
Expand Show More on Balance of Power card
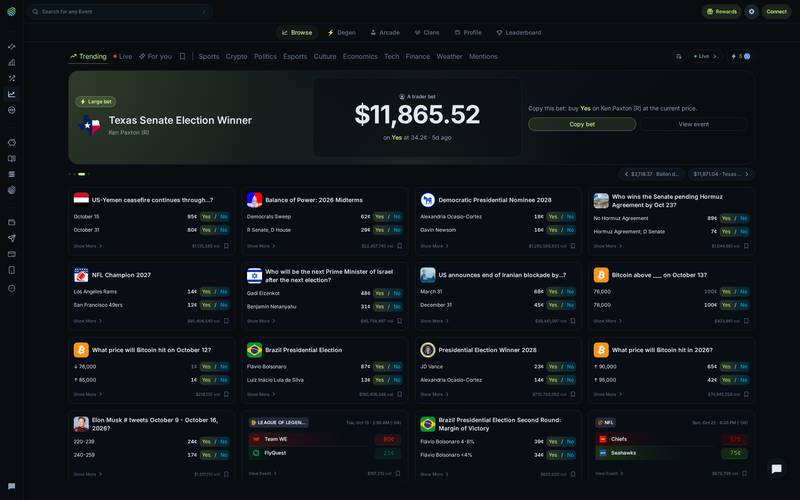click(261, 246)
